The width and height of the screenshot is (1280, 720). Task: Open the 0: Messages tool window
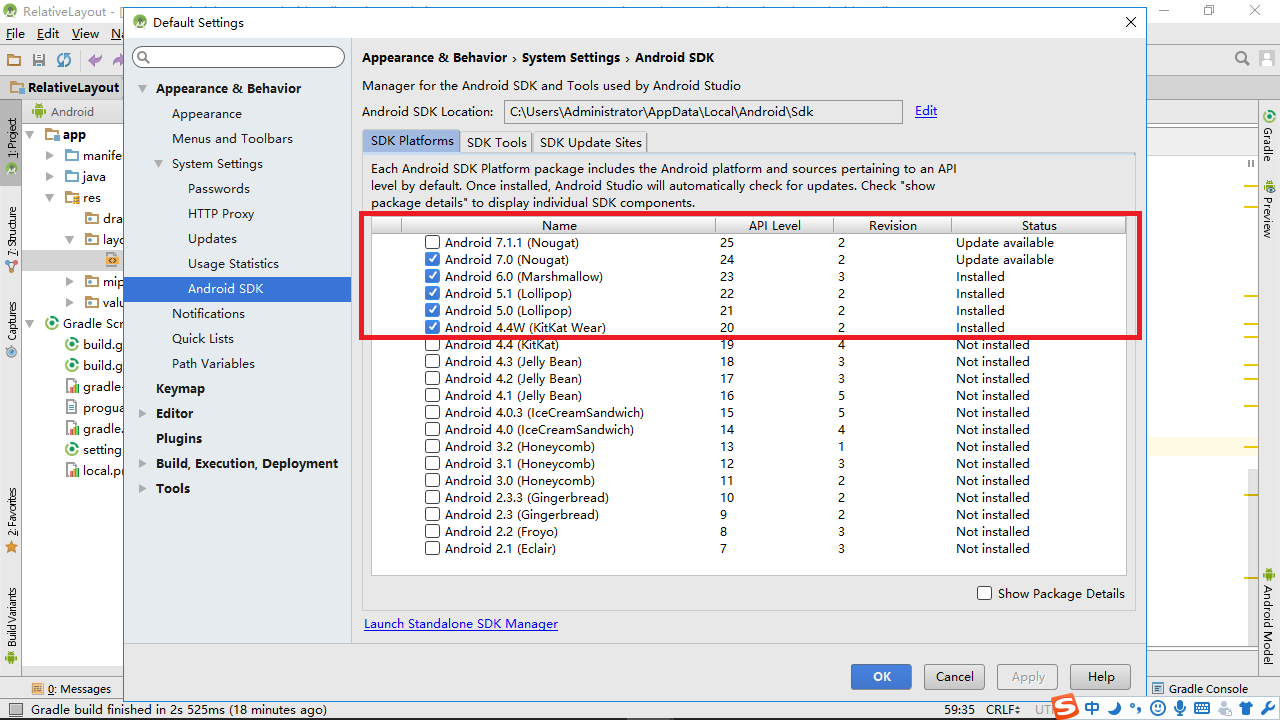click(x=72, y=689)
